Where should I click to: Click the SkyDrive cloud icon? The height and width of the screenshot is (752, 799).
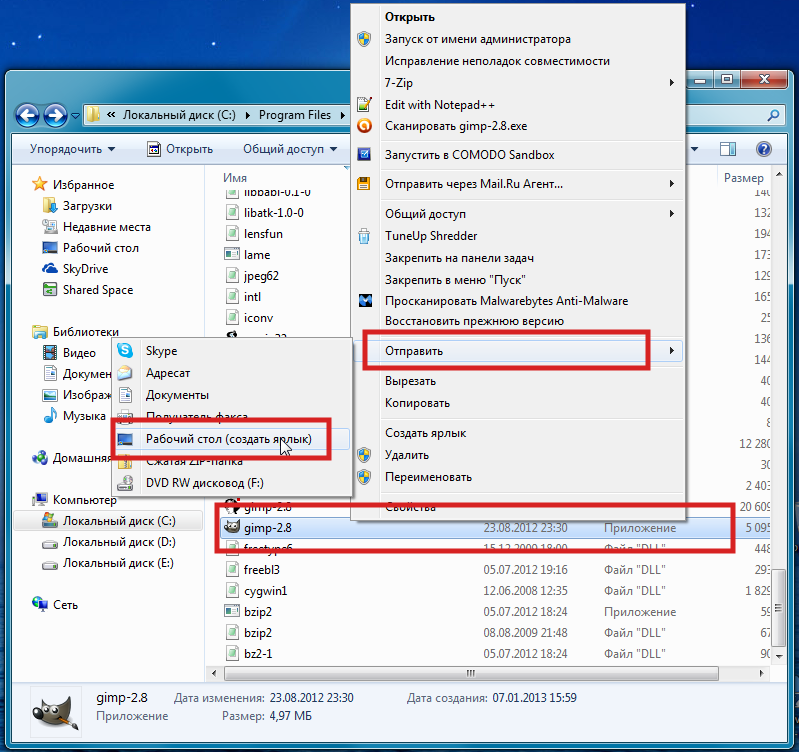pos(50,268)
